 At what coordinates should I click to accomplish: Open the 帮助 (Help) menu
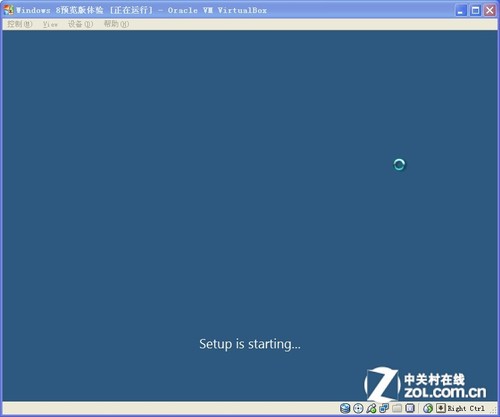[116, 24]
